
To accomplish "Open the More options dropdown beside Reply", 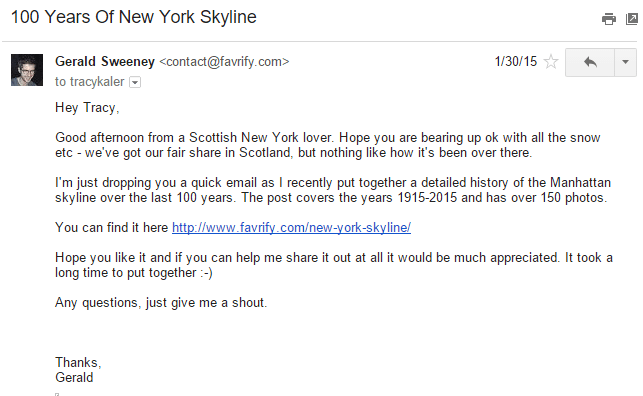I will 625,62.
